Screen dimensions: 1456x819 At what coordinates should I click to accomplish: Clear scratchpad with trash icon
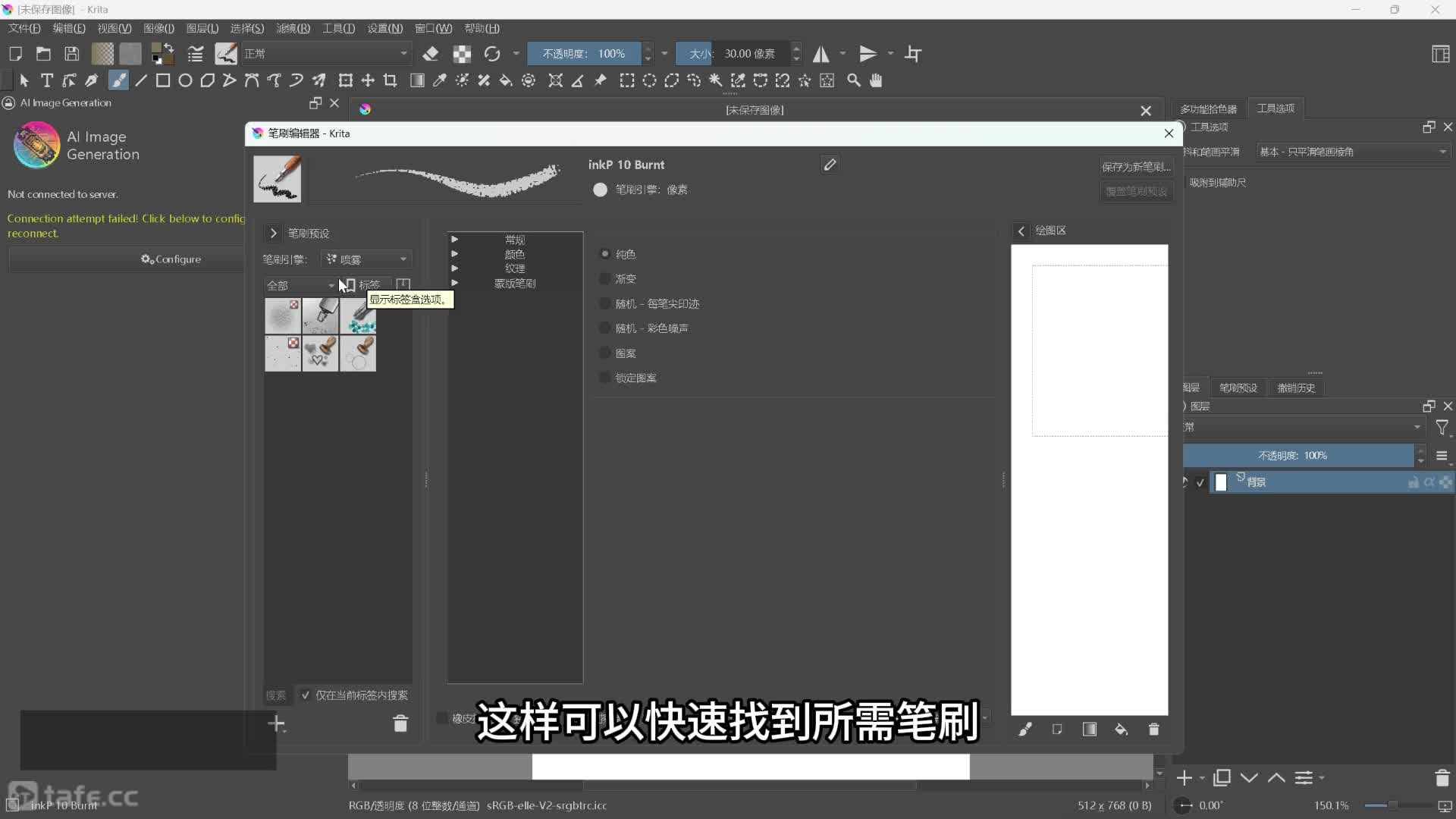(x=1153, y=730)
